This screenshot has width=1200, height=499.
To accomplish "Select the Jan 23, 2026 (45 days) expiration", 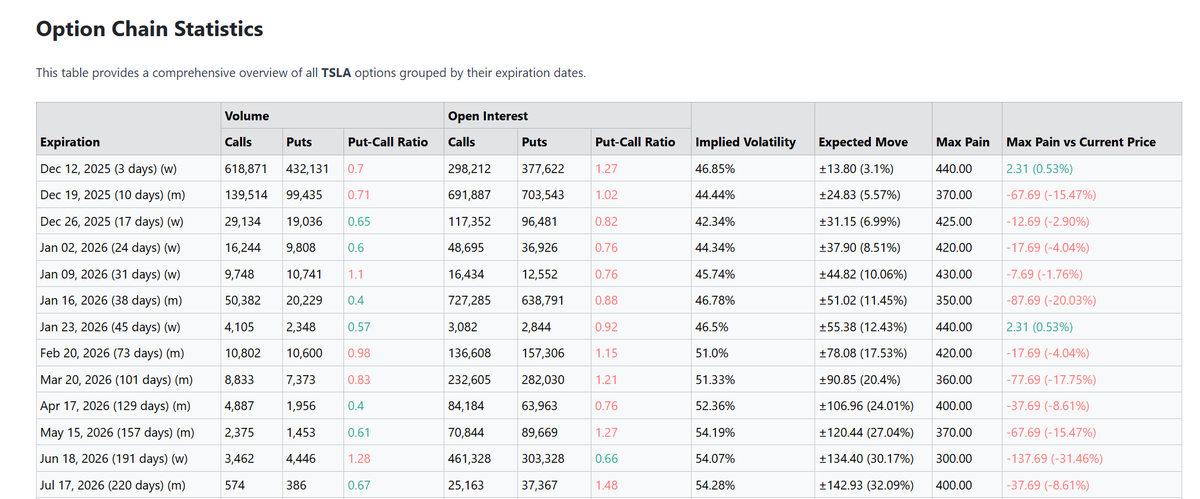I will (110, 326).
